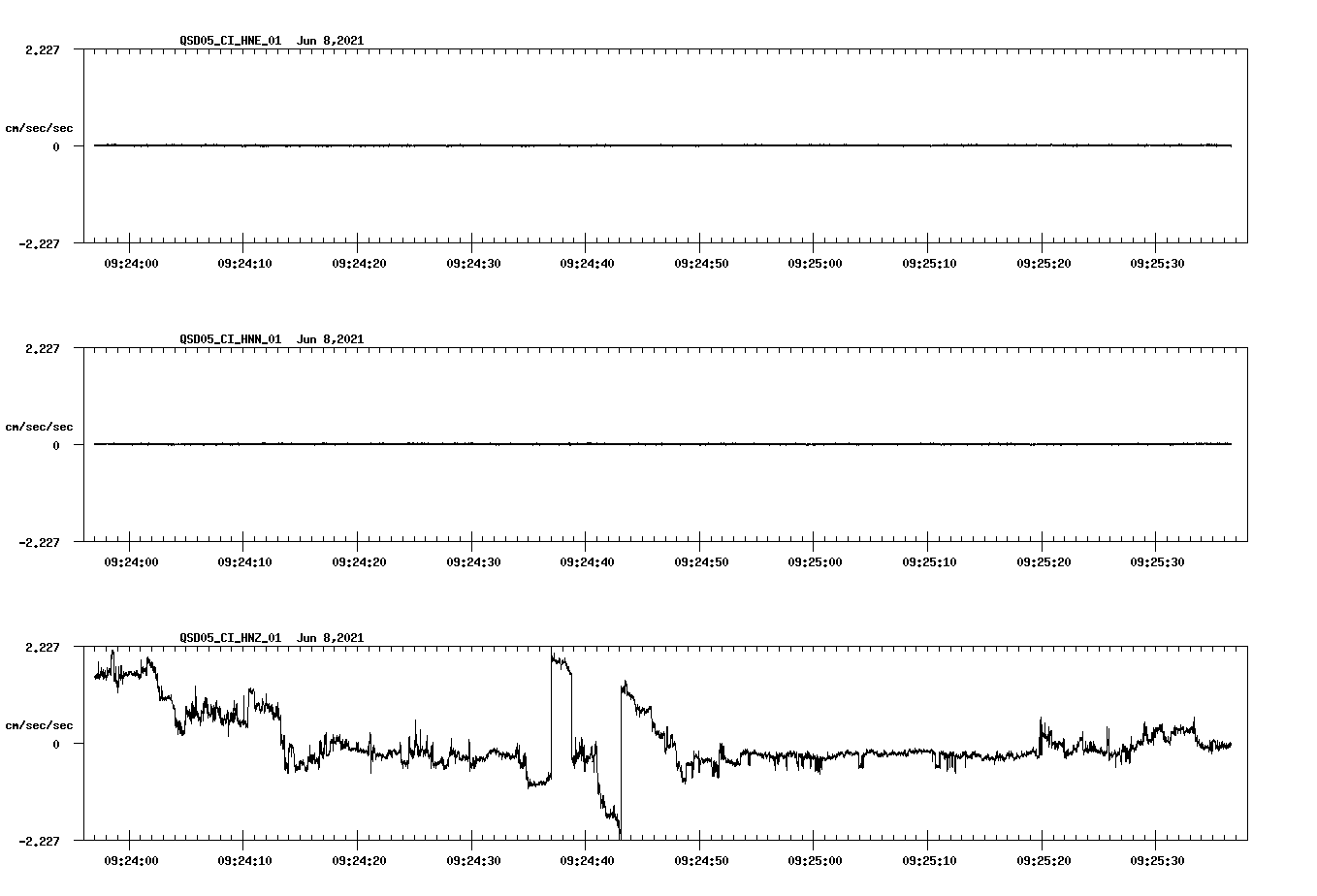
Task: Pick 09:24:00 time label under HNZ plot
Action: click(130, 860)
